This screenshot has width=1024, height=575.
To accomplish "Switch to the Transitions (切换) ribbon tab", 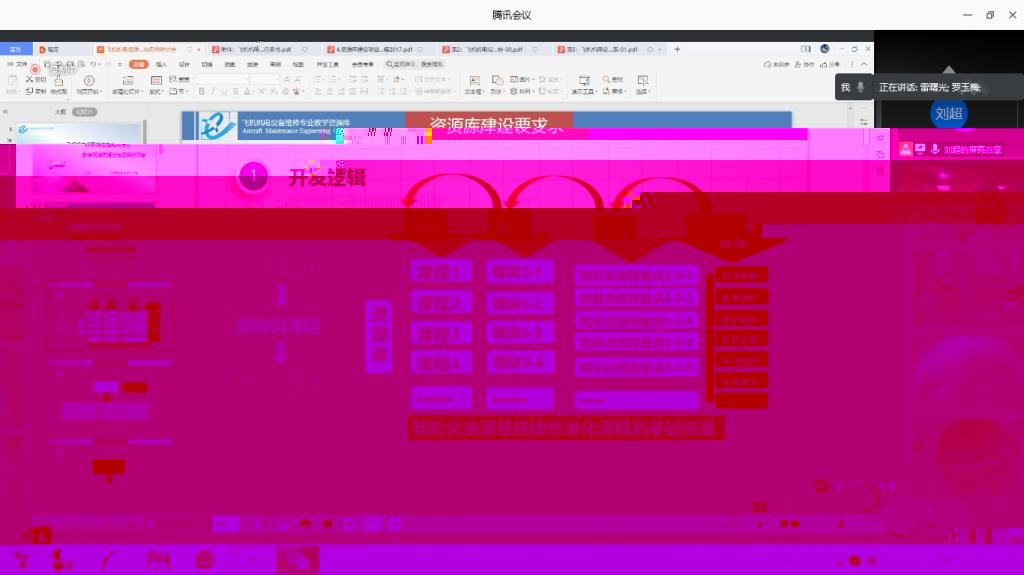I will [207, 65].
